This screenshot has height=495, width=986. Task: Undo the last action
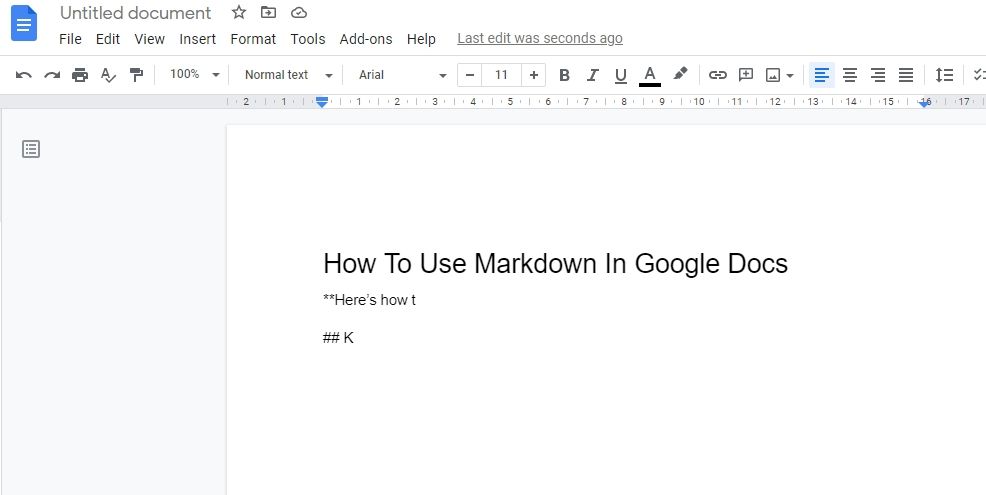point(23,75)
